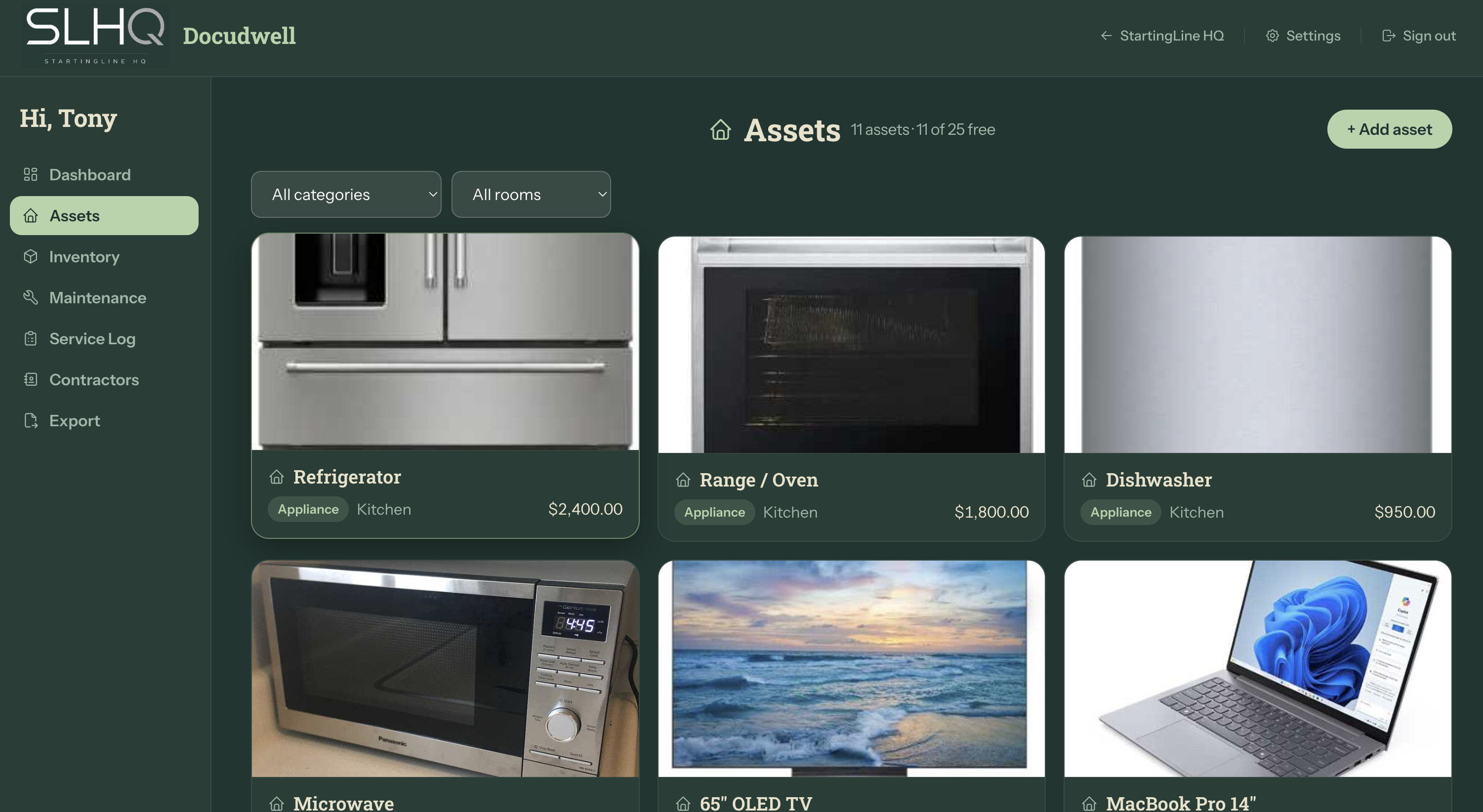Open the Microwave photo thumbnail
The width and height of the screenshot is (1483, 812).
click(445, 669)
